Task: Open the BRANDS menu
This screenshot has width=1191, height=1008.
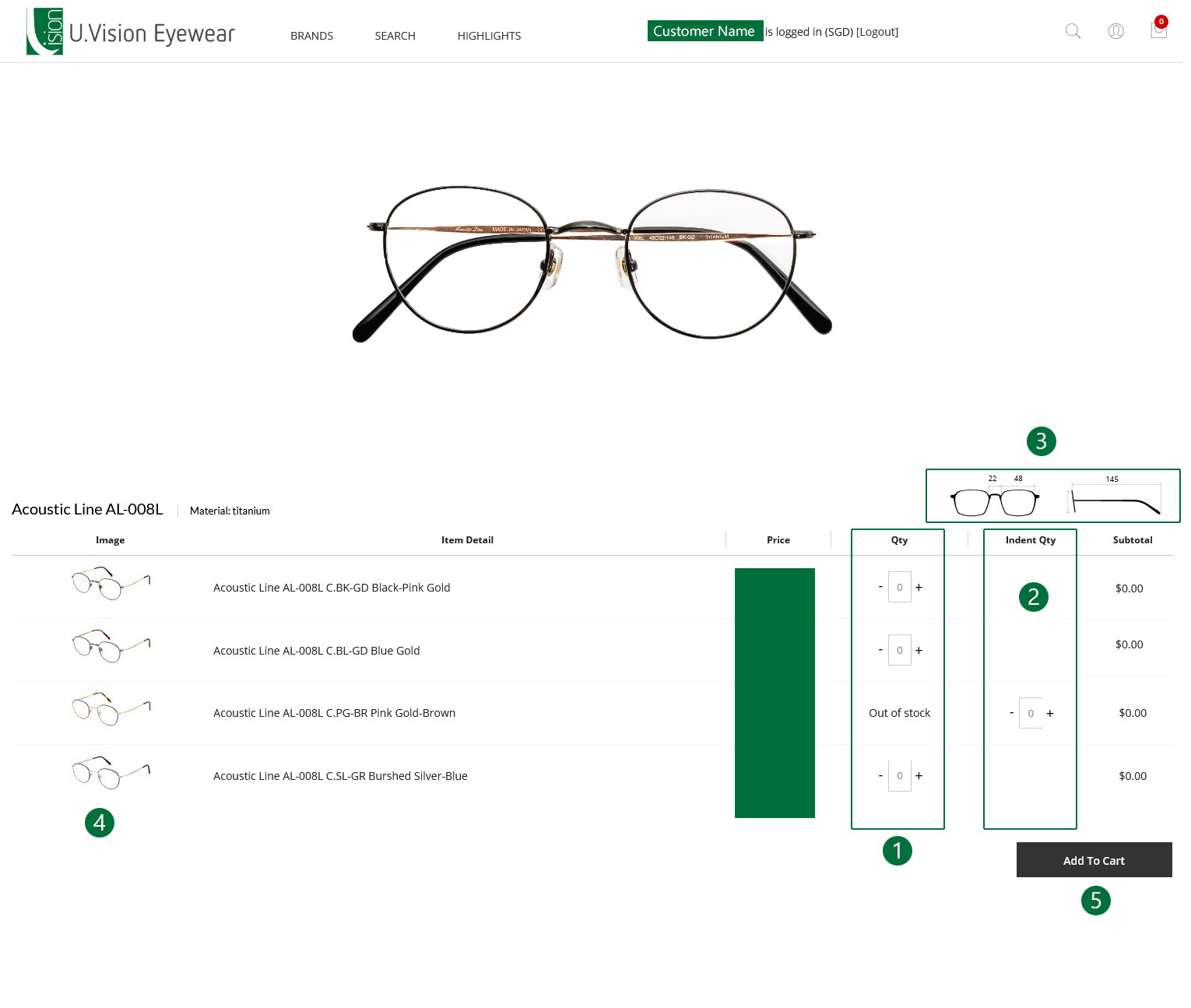Action: click(x=311, y=36)
